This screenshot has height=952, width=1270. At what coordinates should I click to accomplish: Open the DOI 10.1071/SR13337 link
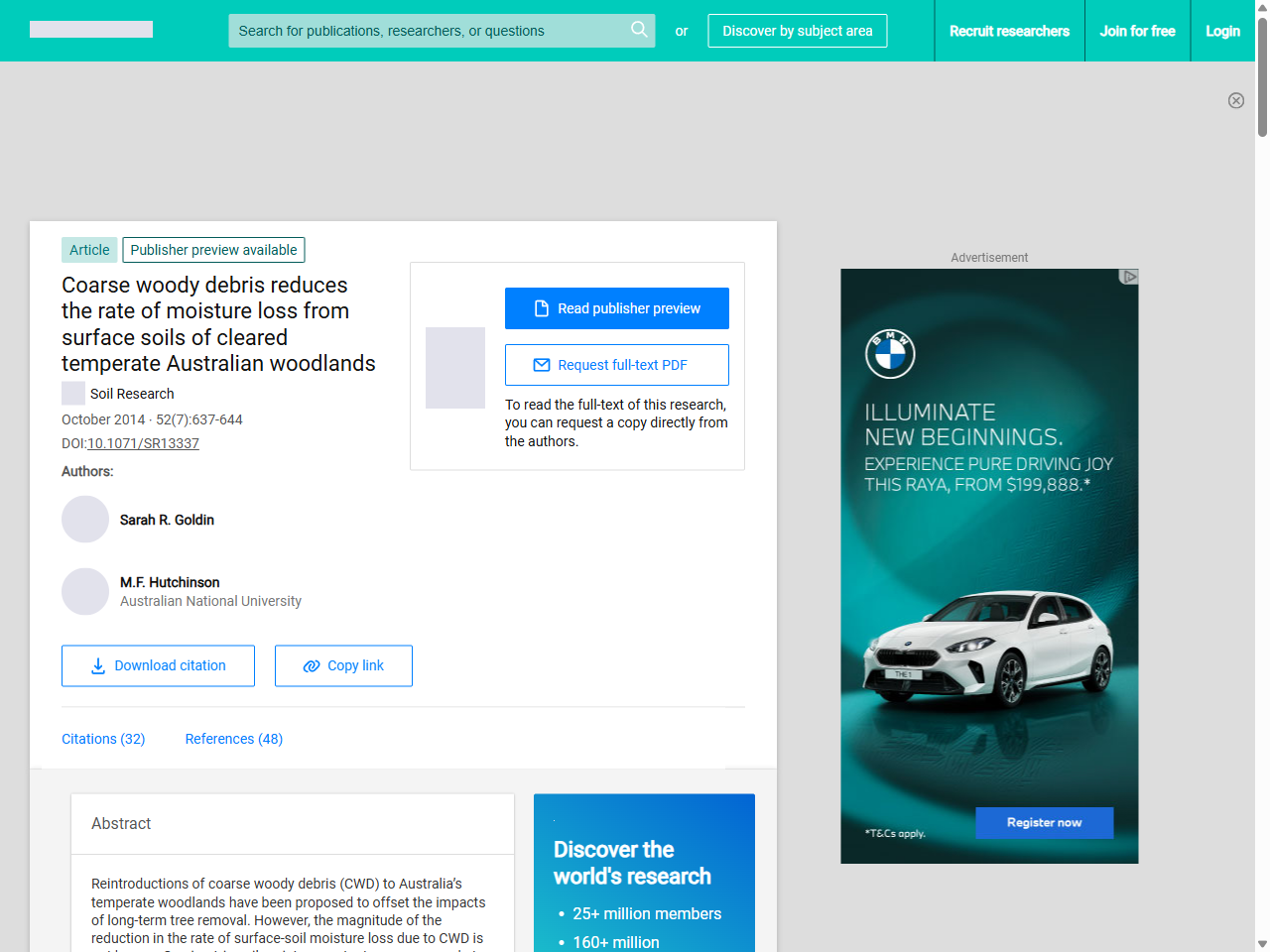pyautogui.click(x=143, y=443)
